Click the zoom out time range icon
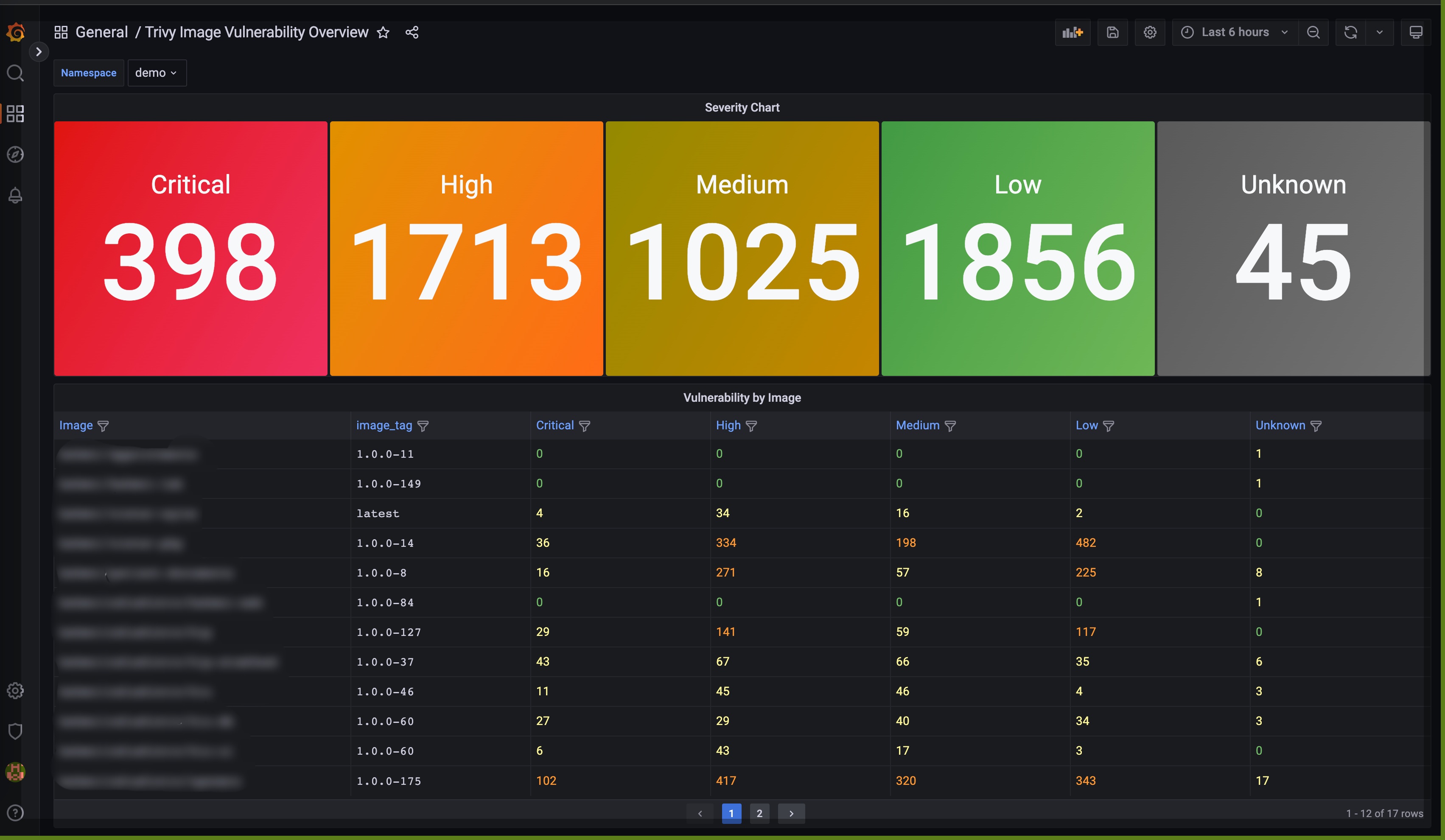 tap(1313, 32)
